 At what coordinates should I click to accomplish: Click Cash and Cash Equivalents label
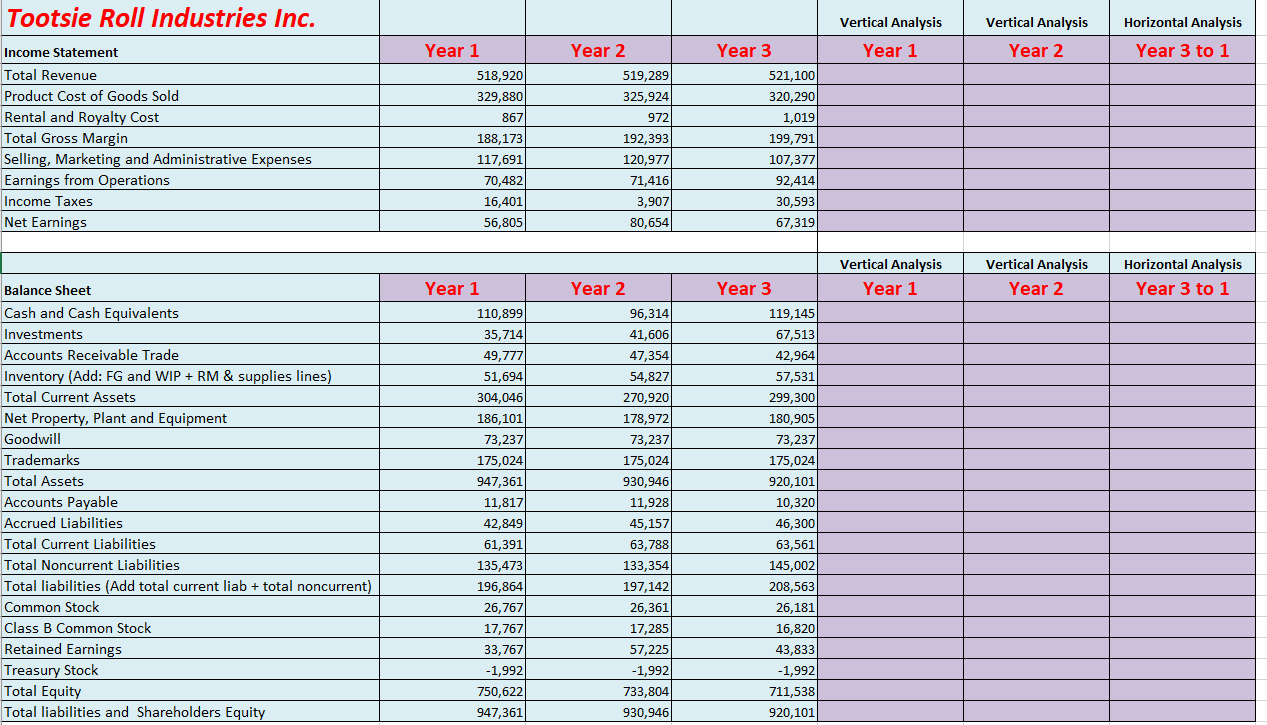click(x=190, y=313)
